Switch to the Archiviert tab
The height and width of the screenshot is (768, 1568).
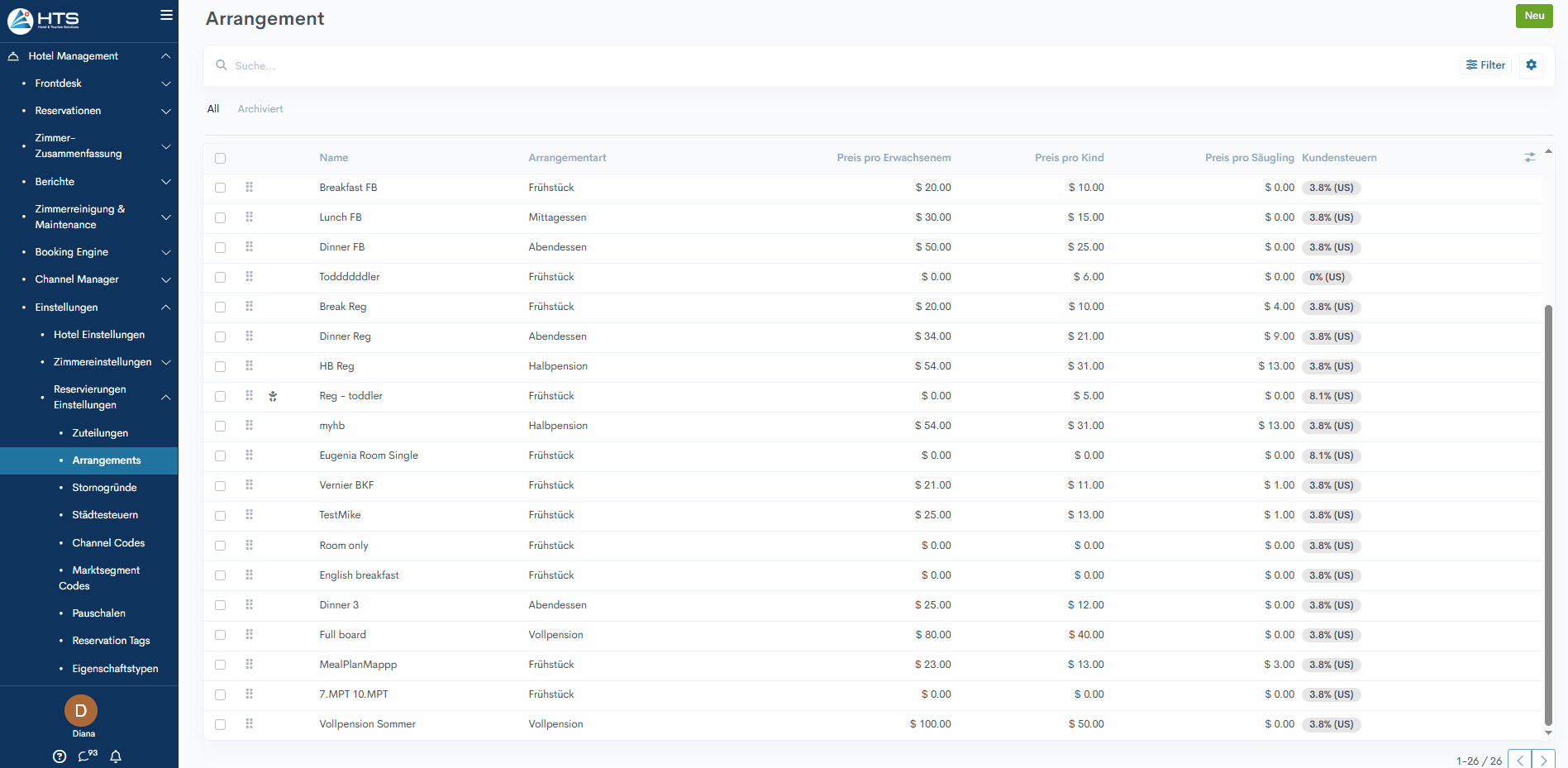coord(260,109)
